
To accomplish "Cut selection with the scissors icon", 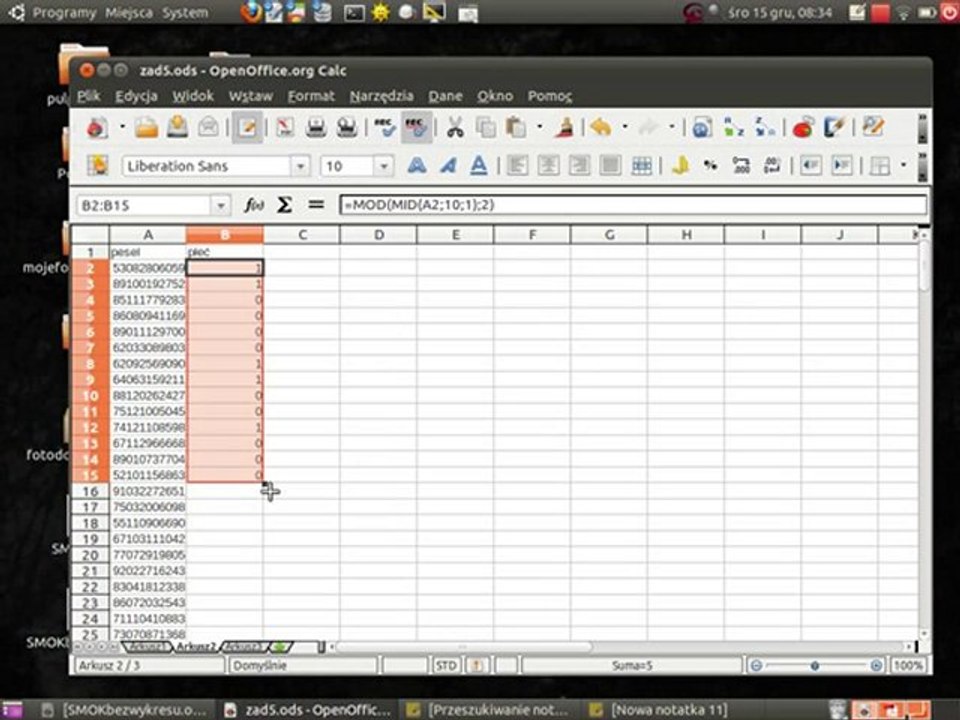I will click(454, 127).
